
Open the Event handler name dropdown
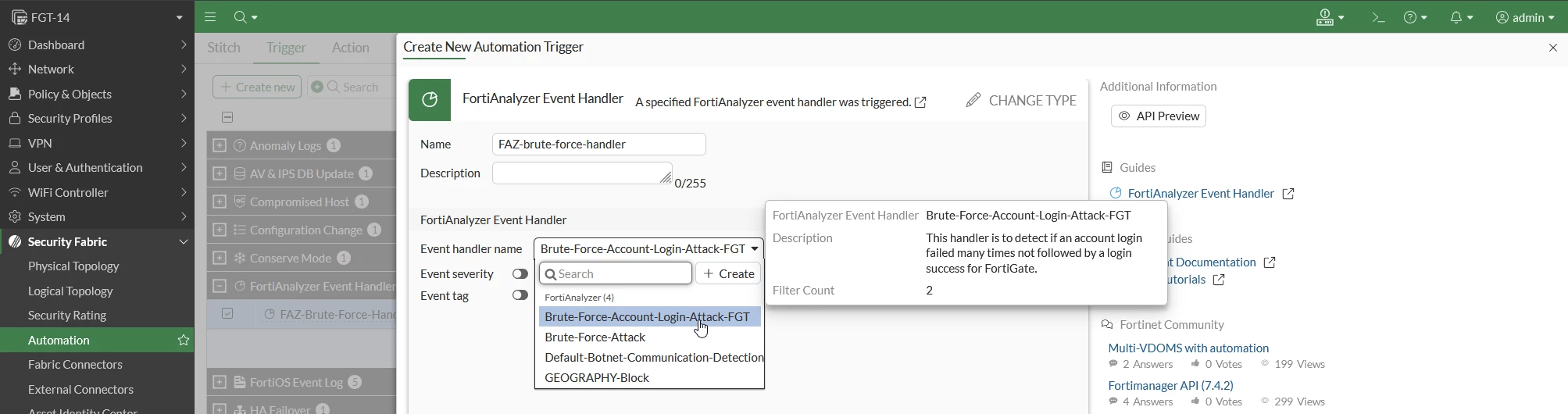648,248
